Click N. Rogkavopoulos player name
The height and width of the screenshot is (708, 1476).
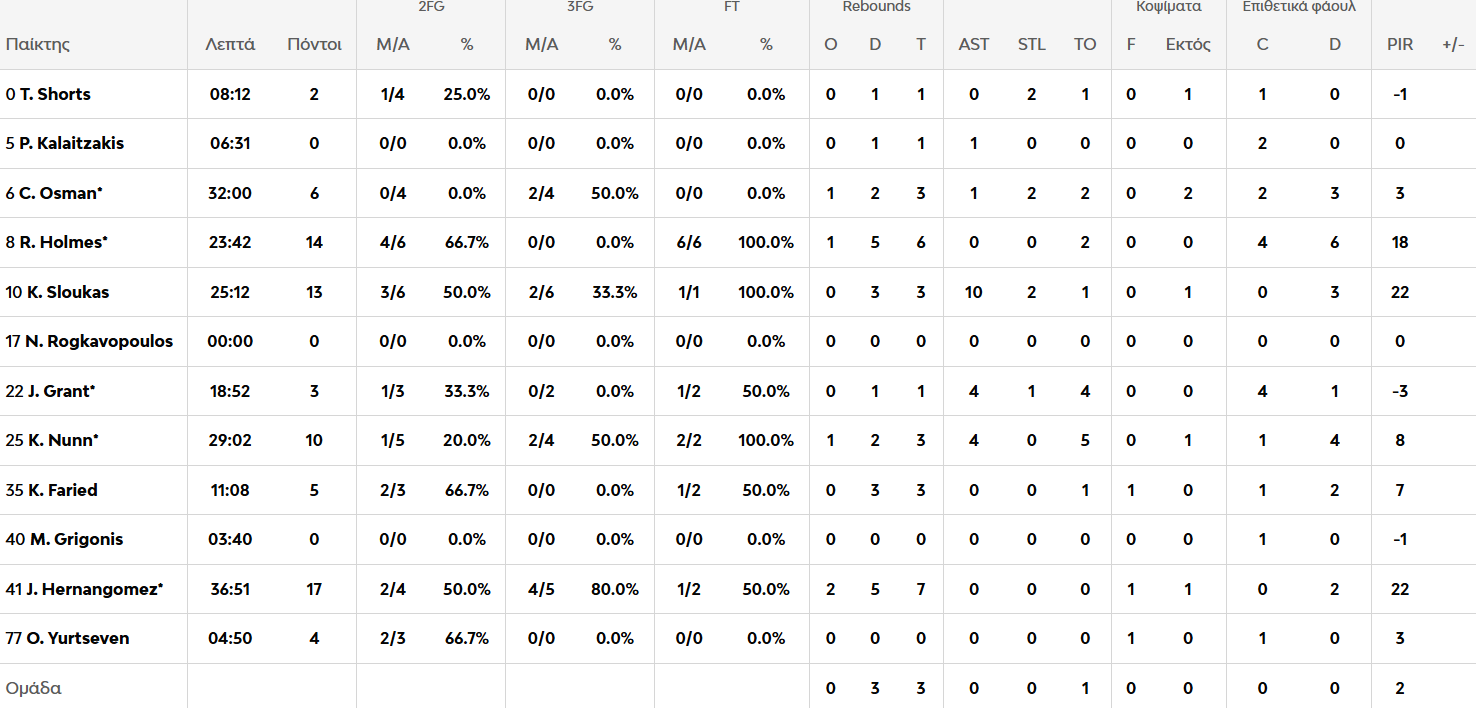click(98, 341)
